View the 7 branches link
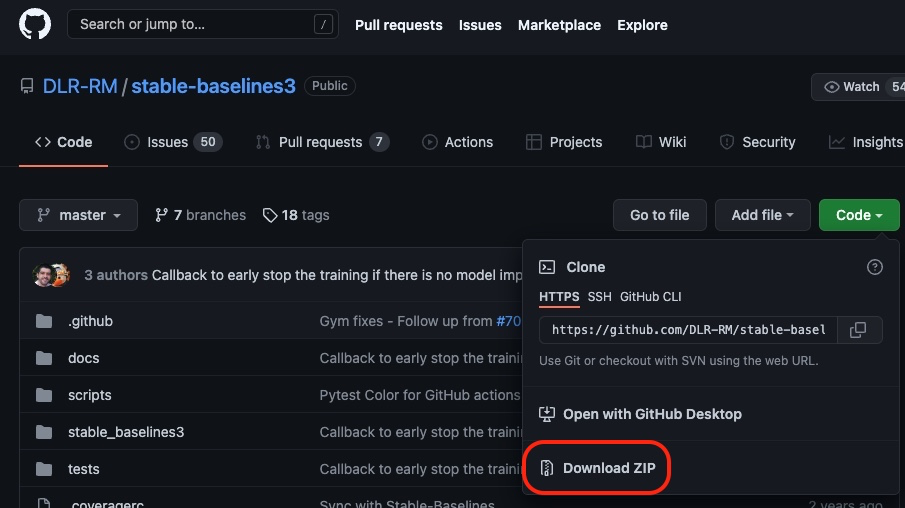This screenshot has height=508, width=905. coord(200,215)
